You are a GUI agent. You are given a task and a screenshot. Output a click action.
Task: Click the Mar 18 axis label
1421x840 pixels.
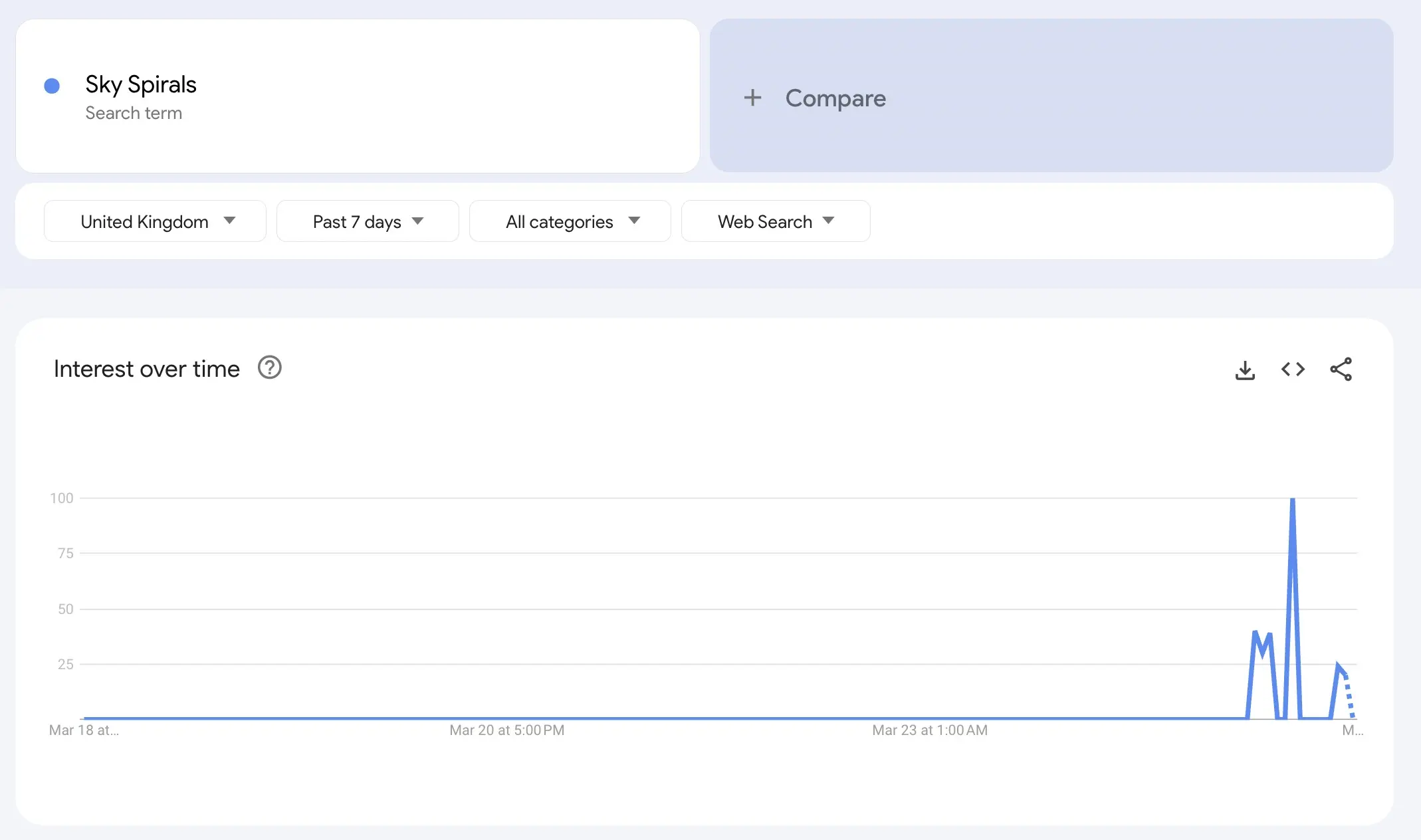(84, 730)
